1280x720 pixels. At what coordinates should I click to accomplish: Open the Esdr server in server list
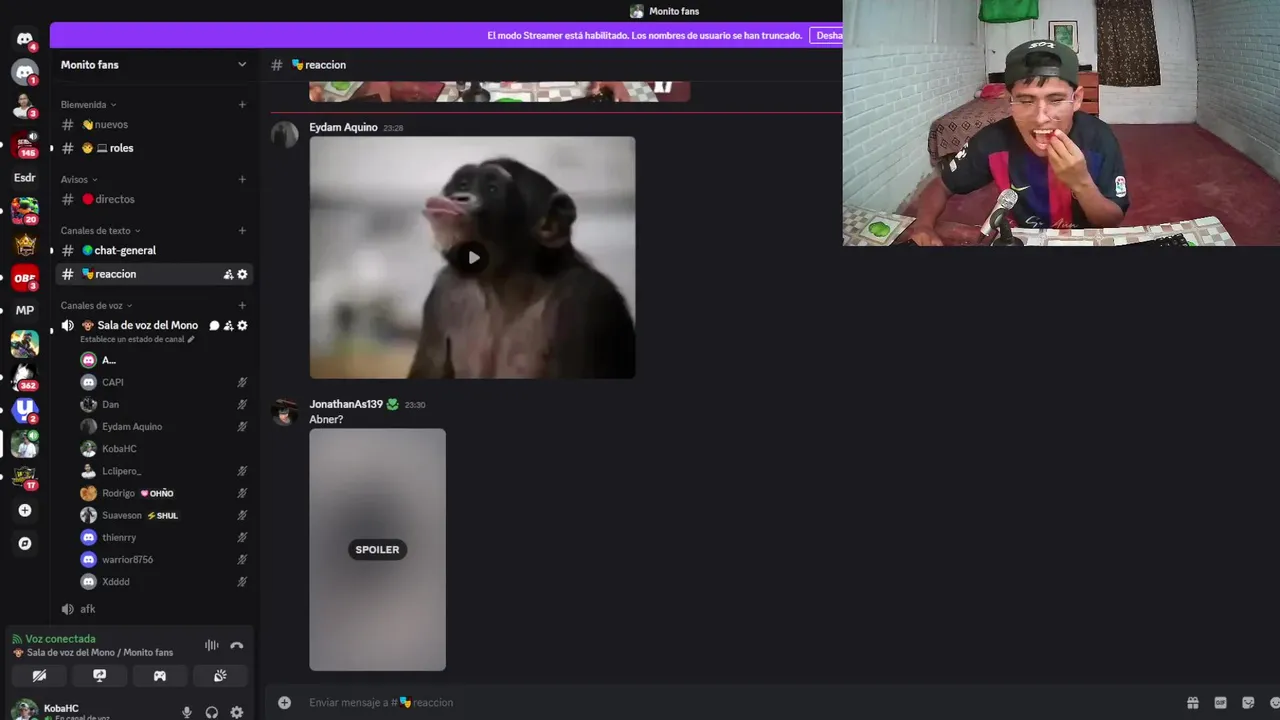[25, 178]
